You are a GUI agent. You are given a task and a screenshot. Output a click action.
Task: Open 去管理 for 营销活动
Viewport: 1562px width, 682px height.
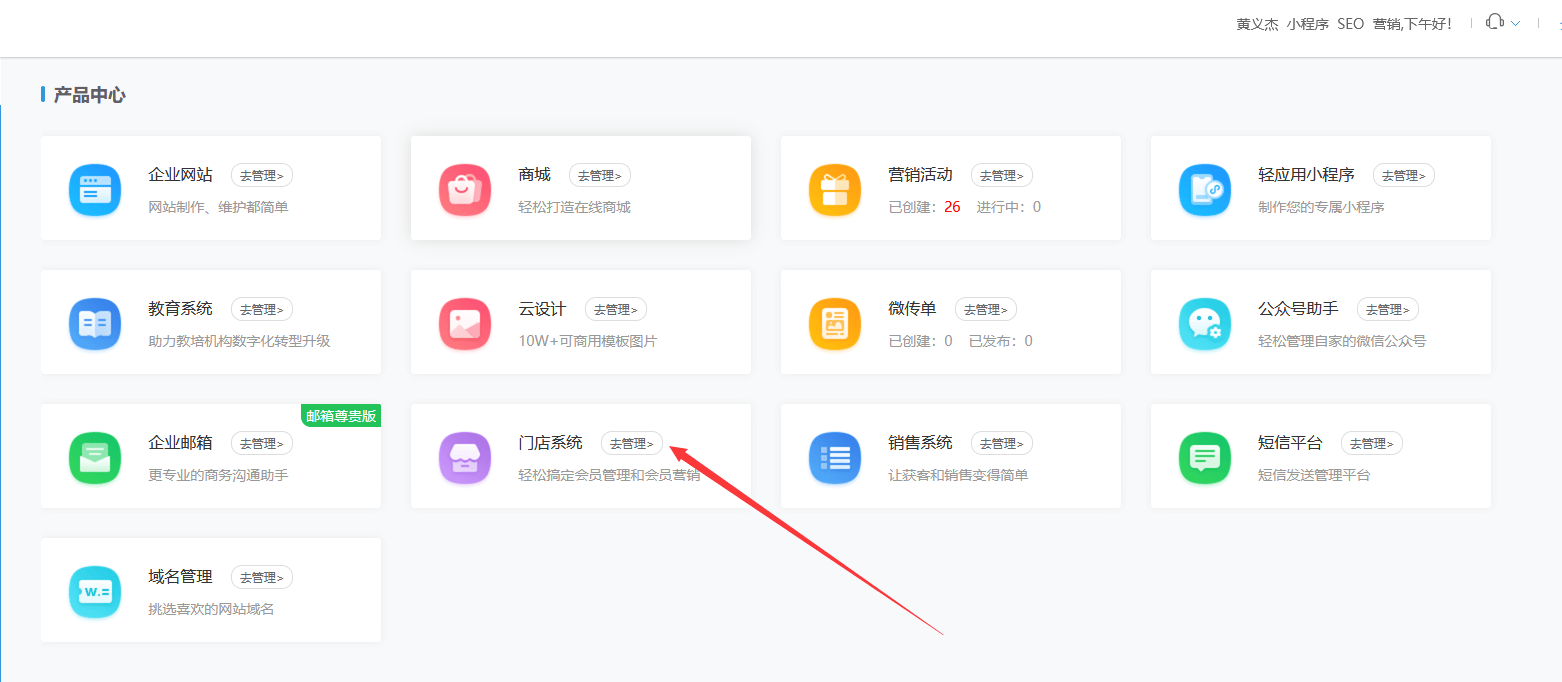1002,175
